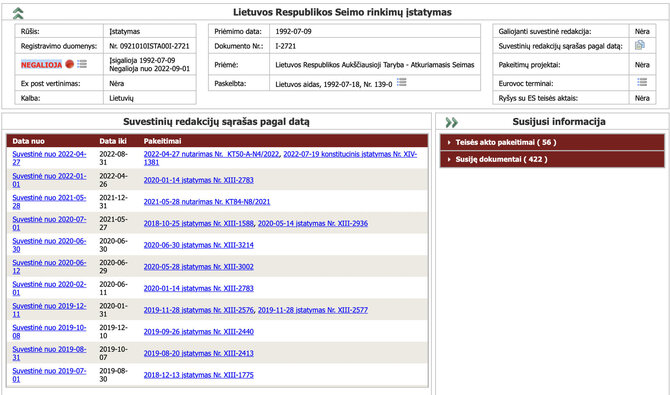The image size is (670, 395).
Task: Open Suvestinė nuo 2019-08-31 version
Action: point(49,353)
